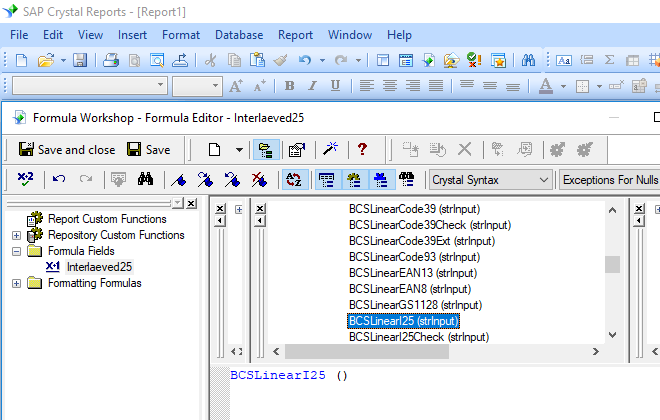
Task: Click the font color A swatch
Action: tap(546, 86)
